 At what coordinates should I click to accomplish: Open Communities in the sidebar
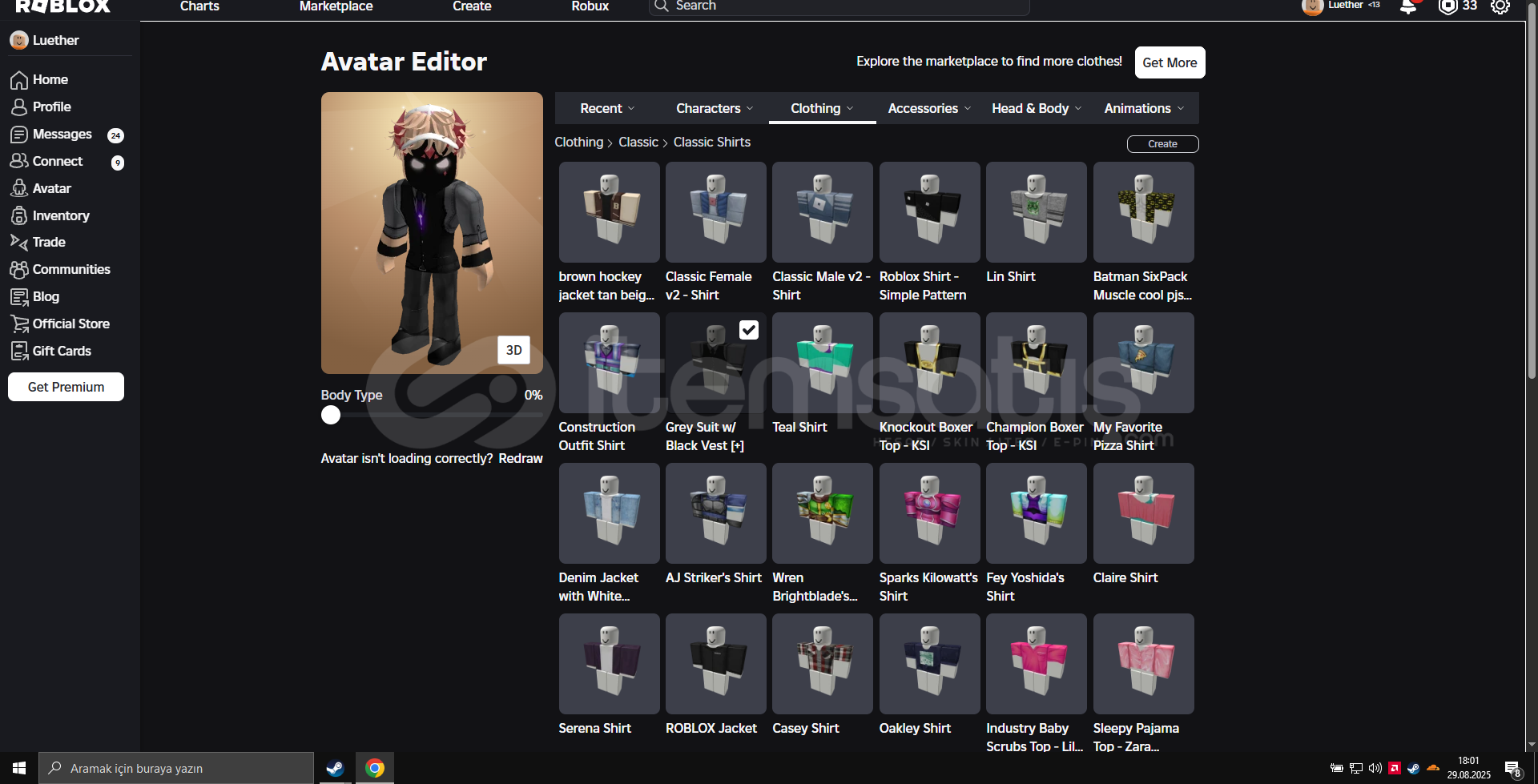[70, 269]
